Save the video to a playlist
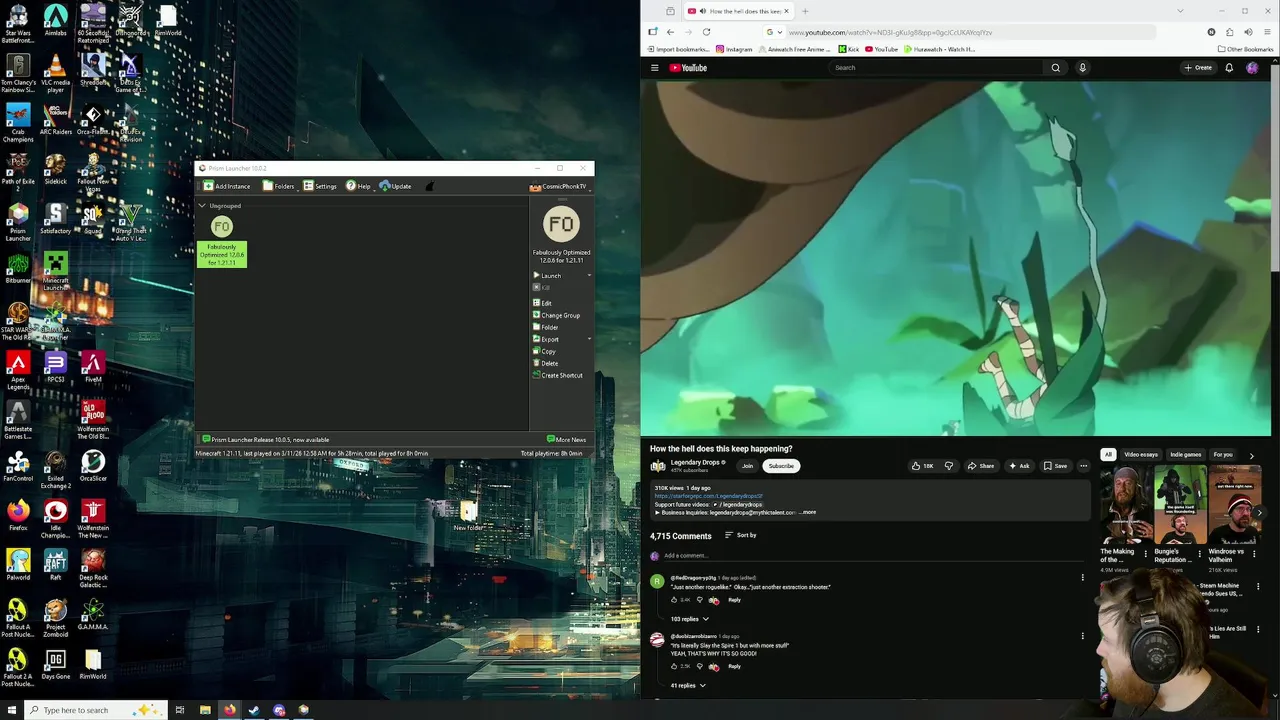Image resolution: width=1280 pixels, height=720 pixels. point(1055,466)
